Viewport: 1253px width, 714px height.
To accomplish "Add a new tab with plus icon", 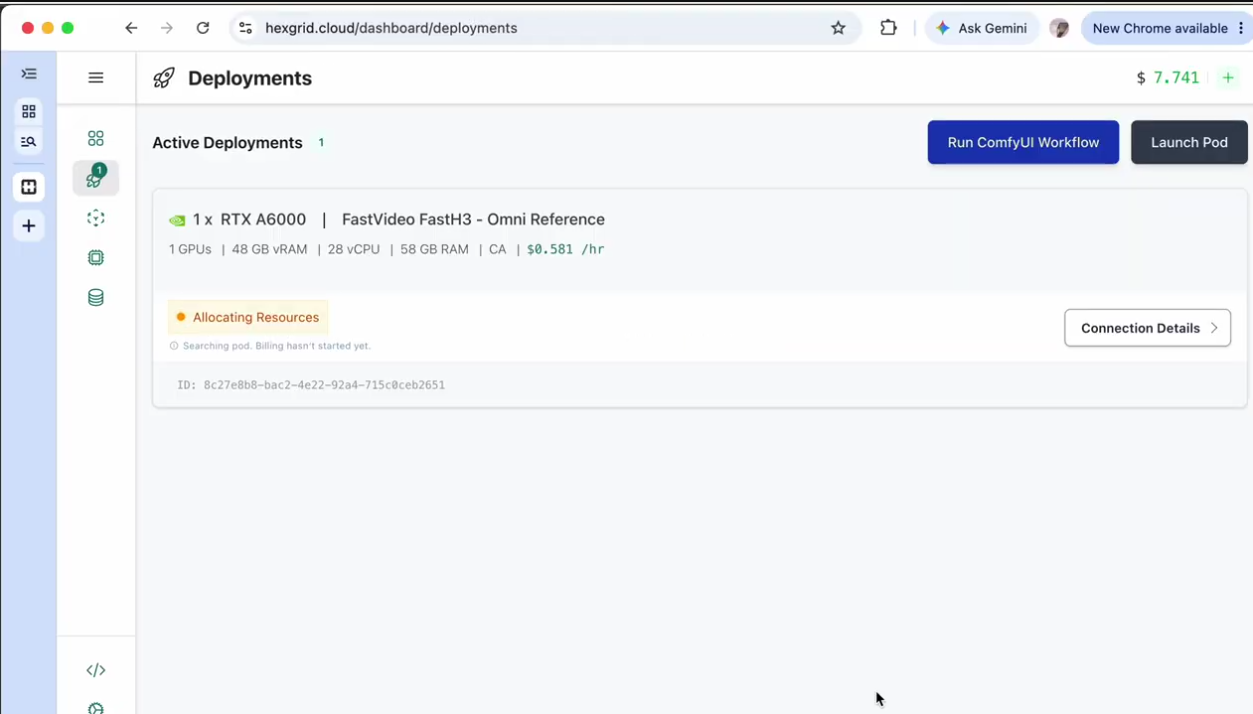I will click(29, 226).
